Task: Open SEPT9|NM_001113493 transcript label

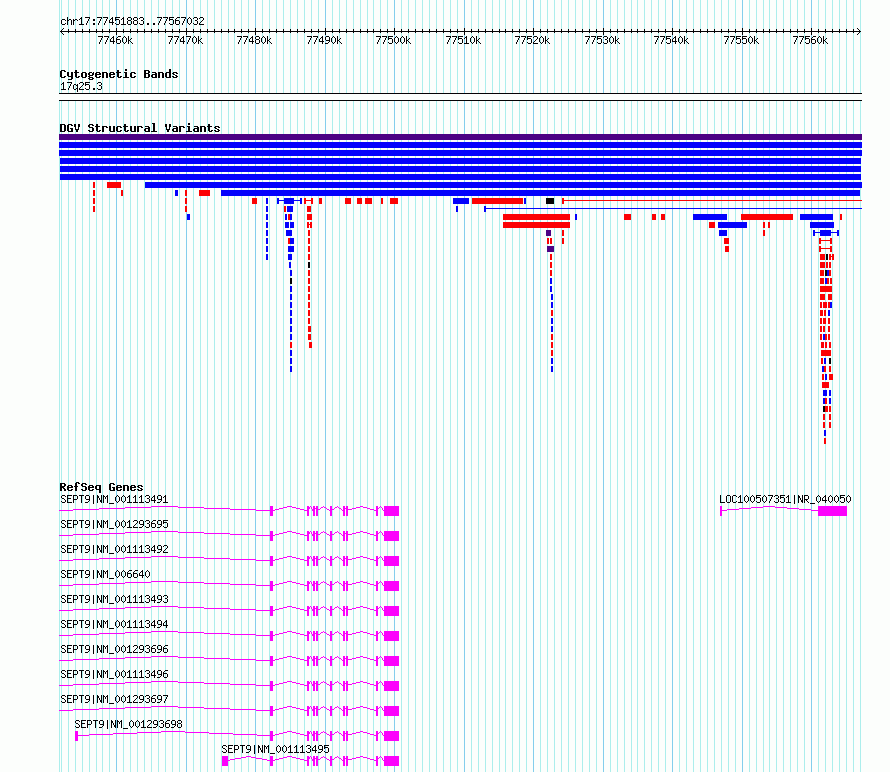Action: click(114, 599)
